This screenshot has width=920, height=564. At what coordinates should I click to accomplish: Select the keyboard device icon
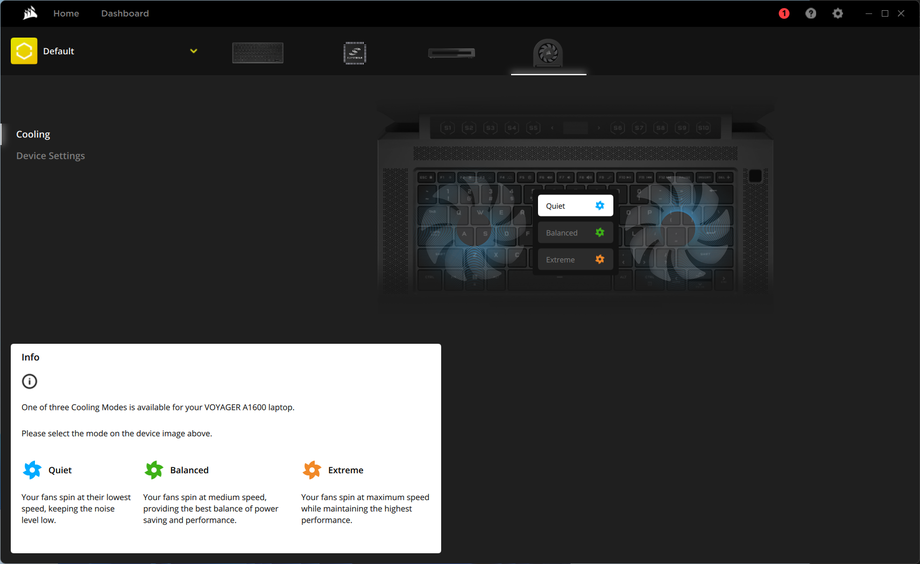(258, 52)
